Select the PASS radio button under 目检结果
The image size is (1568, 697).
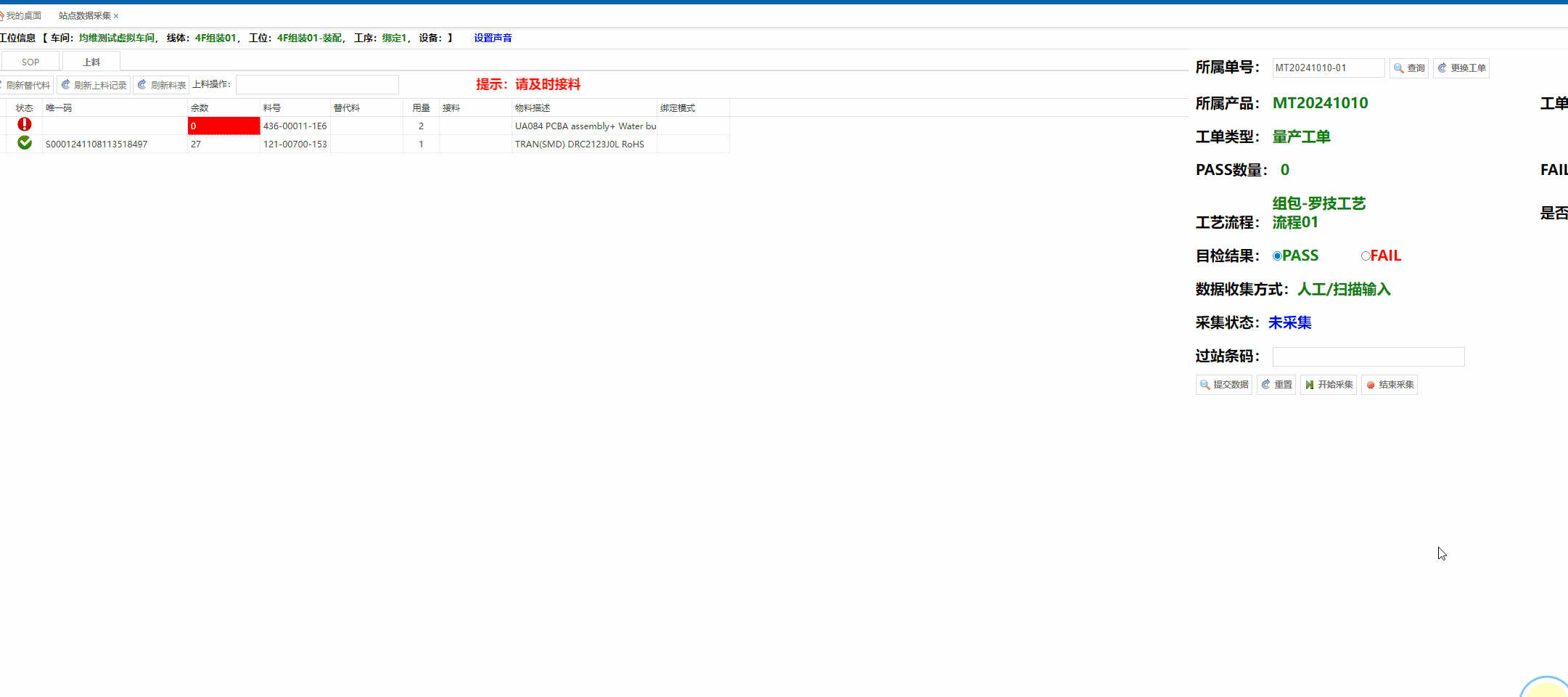click(1277, 256)
